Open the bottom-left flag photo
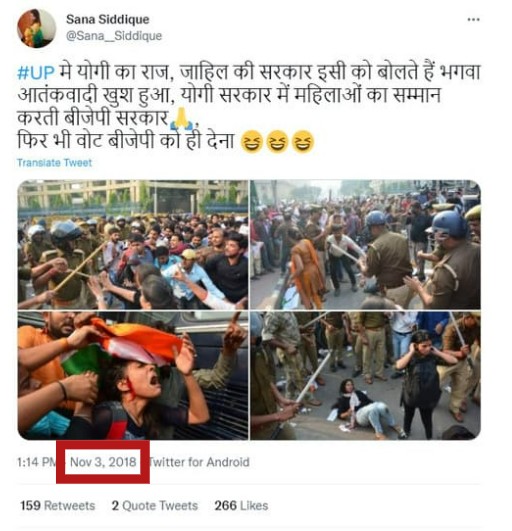This screenshot has width=512, height=531. coord(133,376)
